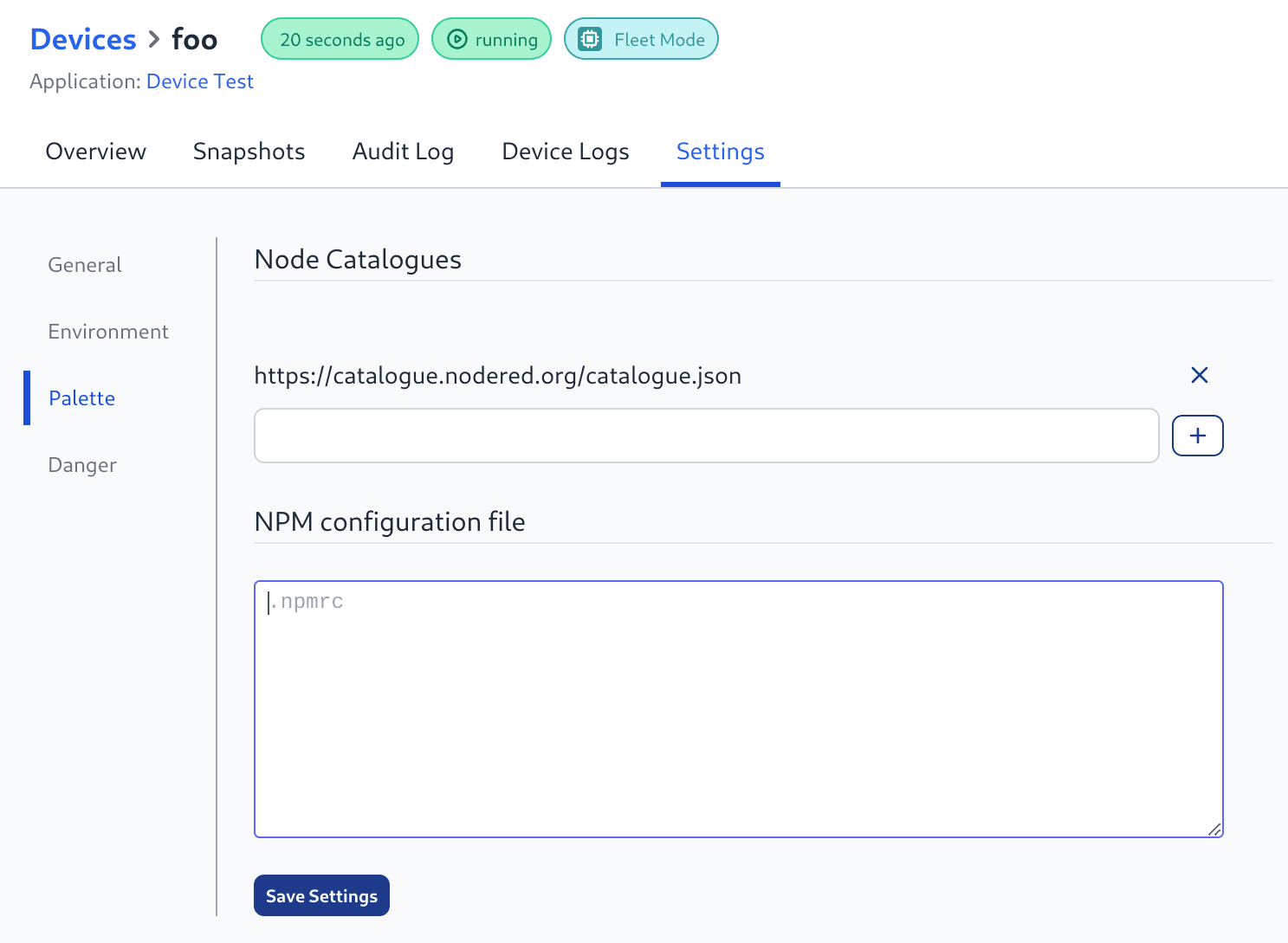Switch to the Snapshots tab
1288x943 pixels.
249,151
